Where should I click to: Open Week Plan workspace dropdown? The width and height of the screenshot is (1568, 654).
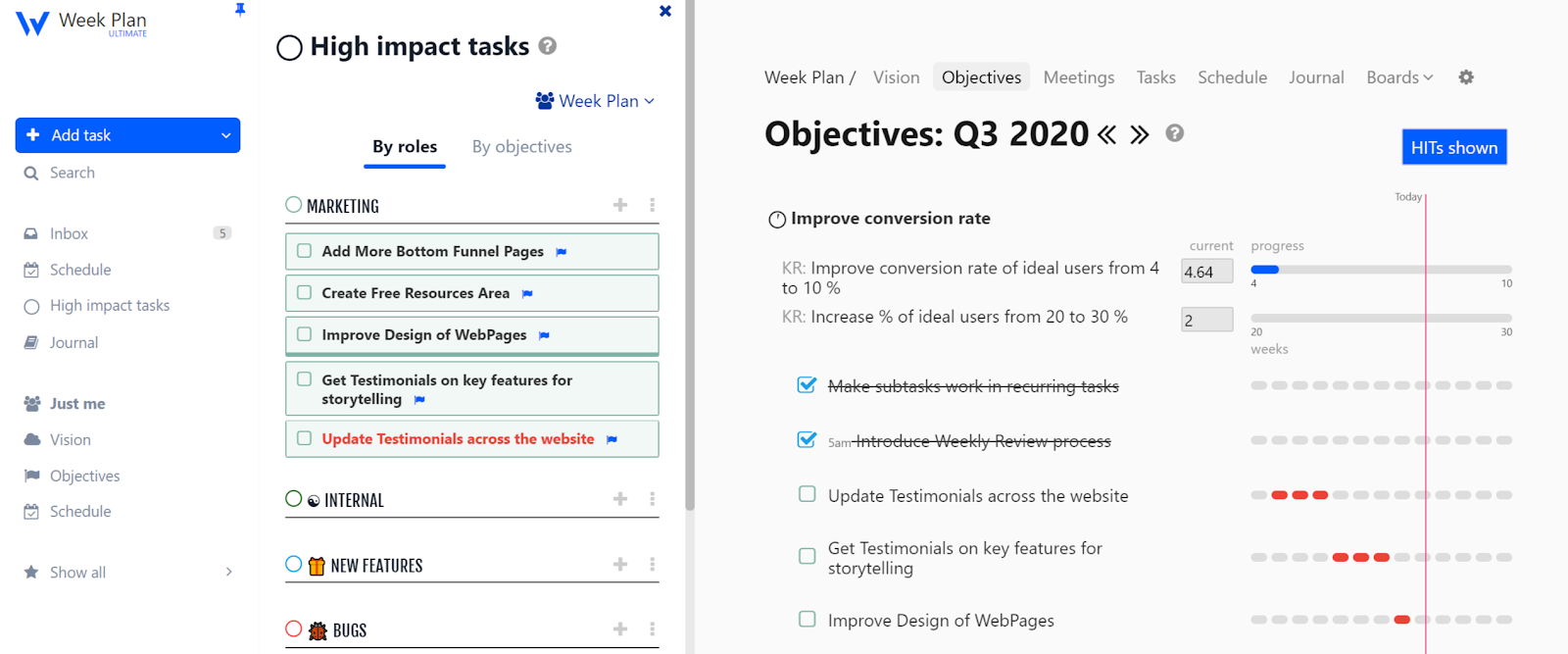(595, 101)
